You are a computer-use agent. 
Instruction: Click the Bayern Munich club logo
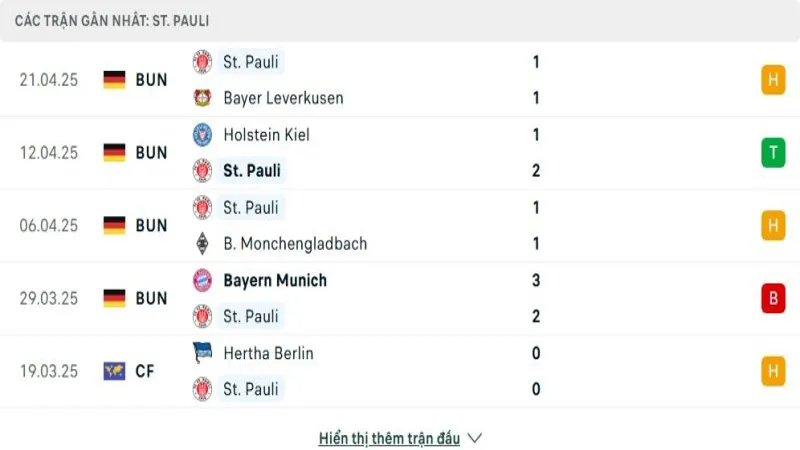[x=202, y=280]
